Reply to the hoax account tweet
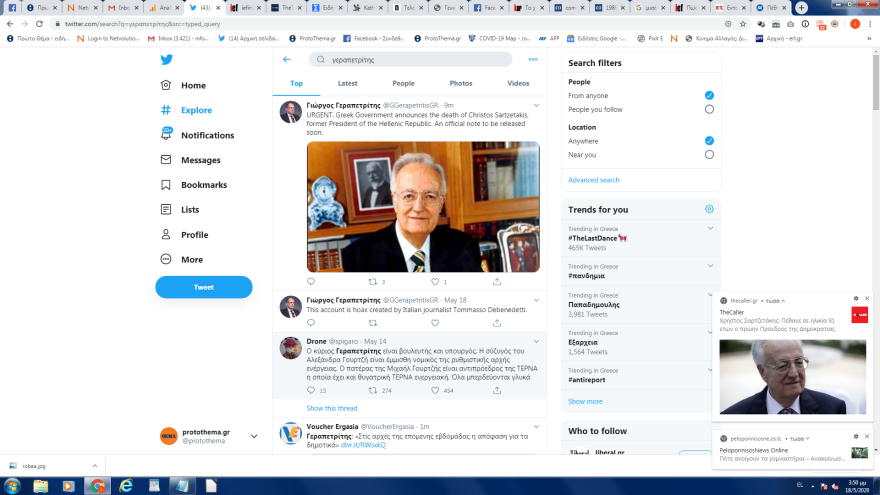Image resolution: width=880 pixels, height=495 pixels. point(311,323)
